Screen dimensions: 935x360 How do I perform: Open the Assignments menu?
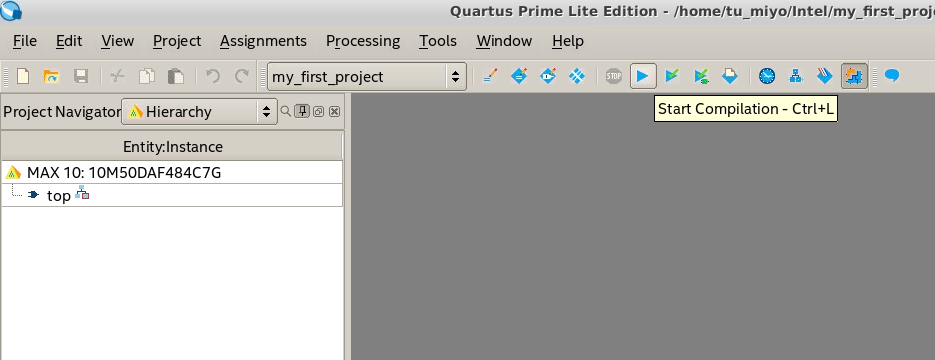[x=263, y=41]
